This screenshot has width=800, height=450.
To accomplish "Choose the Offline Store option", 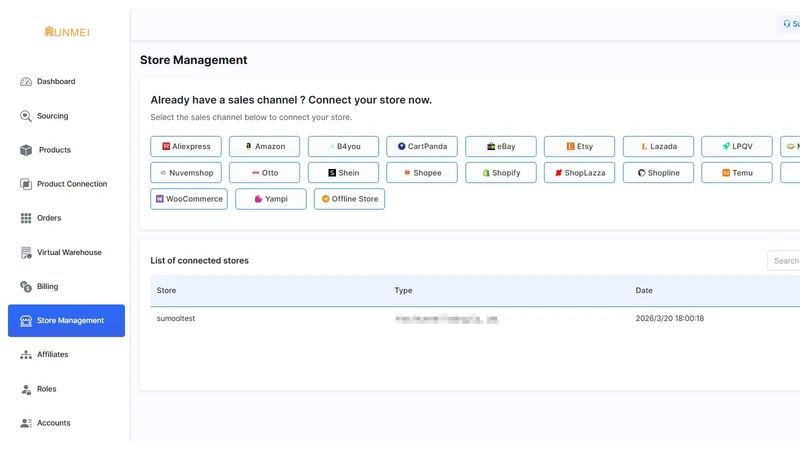I will 349,199.
